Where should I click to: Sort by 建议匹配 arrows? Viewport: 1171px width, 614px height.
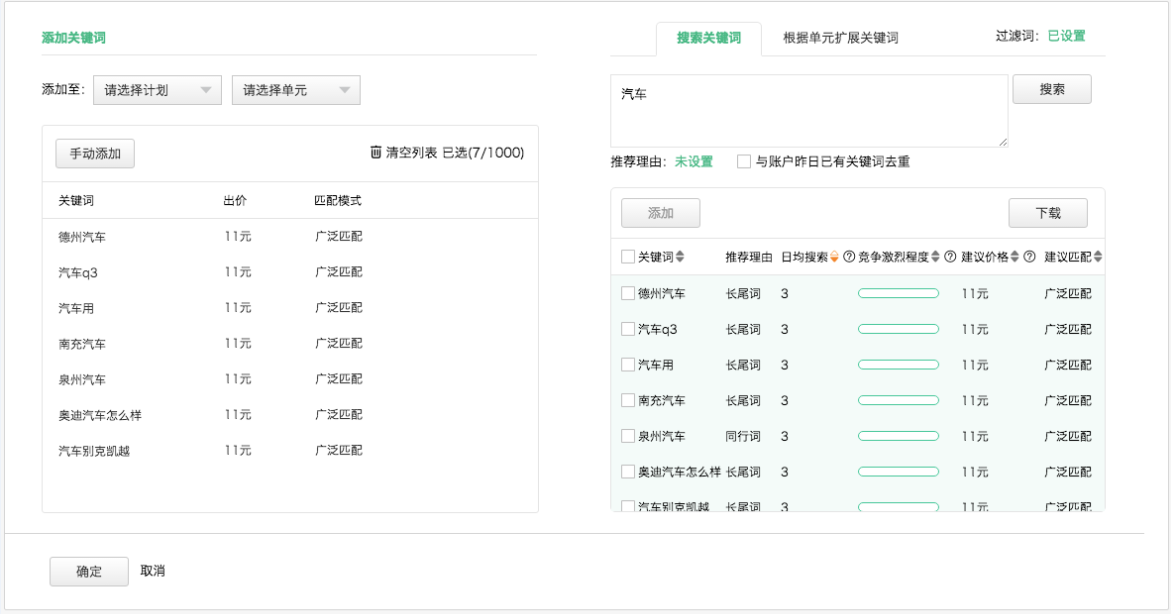(1098, 257)
